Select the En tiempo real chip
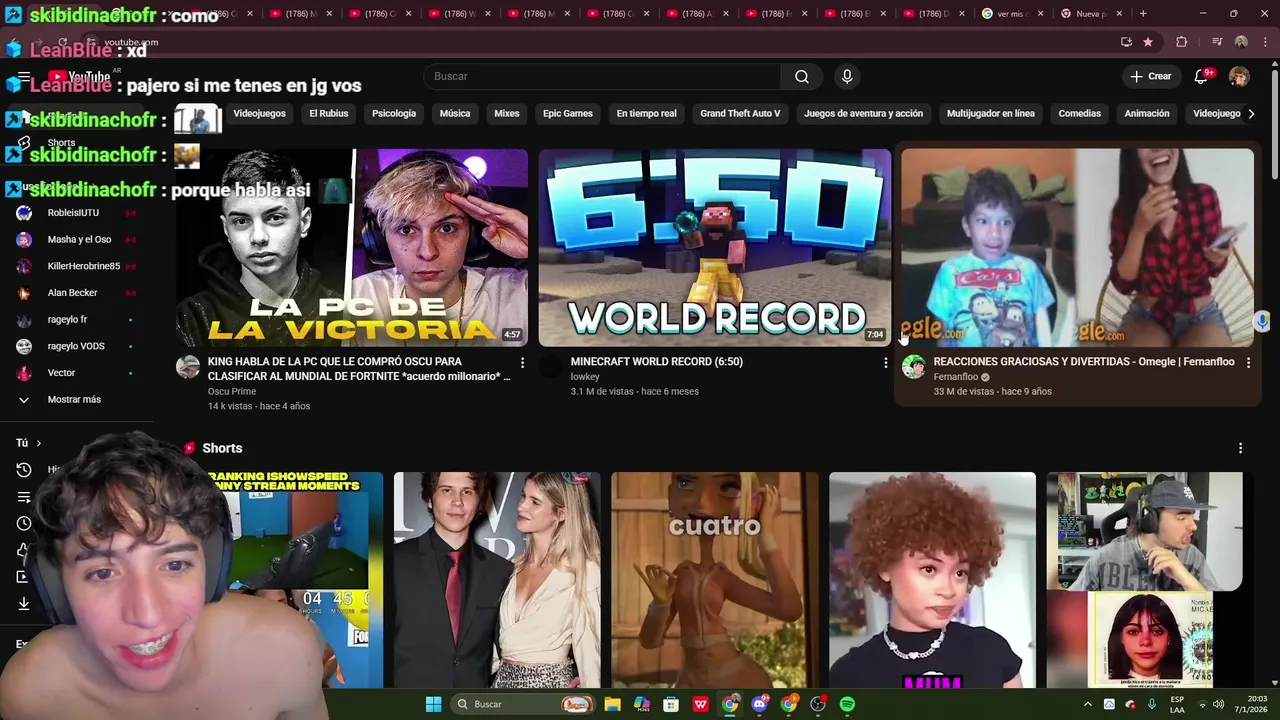Viewport: 1280px width, 720px height. [x=646, y=114]
